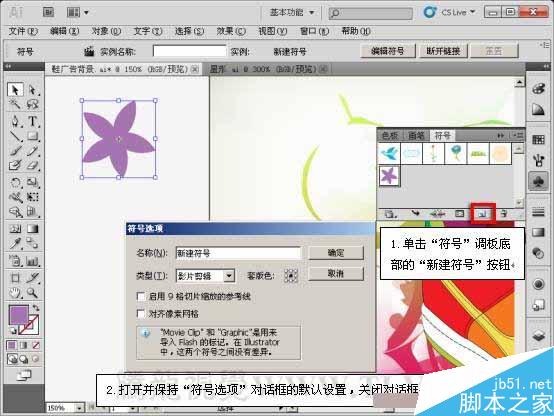
Task: Open the Symbol Libraries menu icon
Action: [x=390, y=213]
